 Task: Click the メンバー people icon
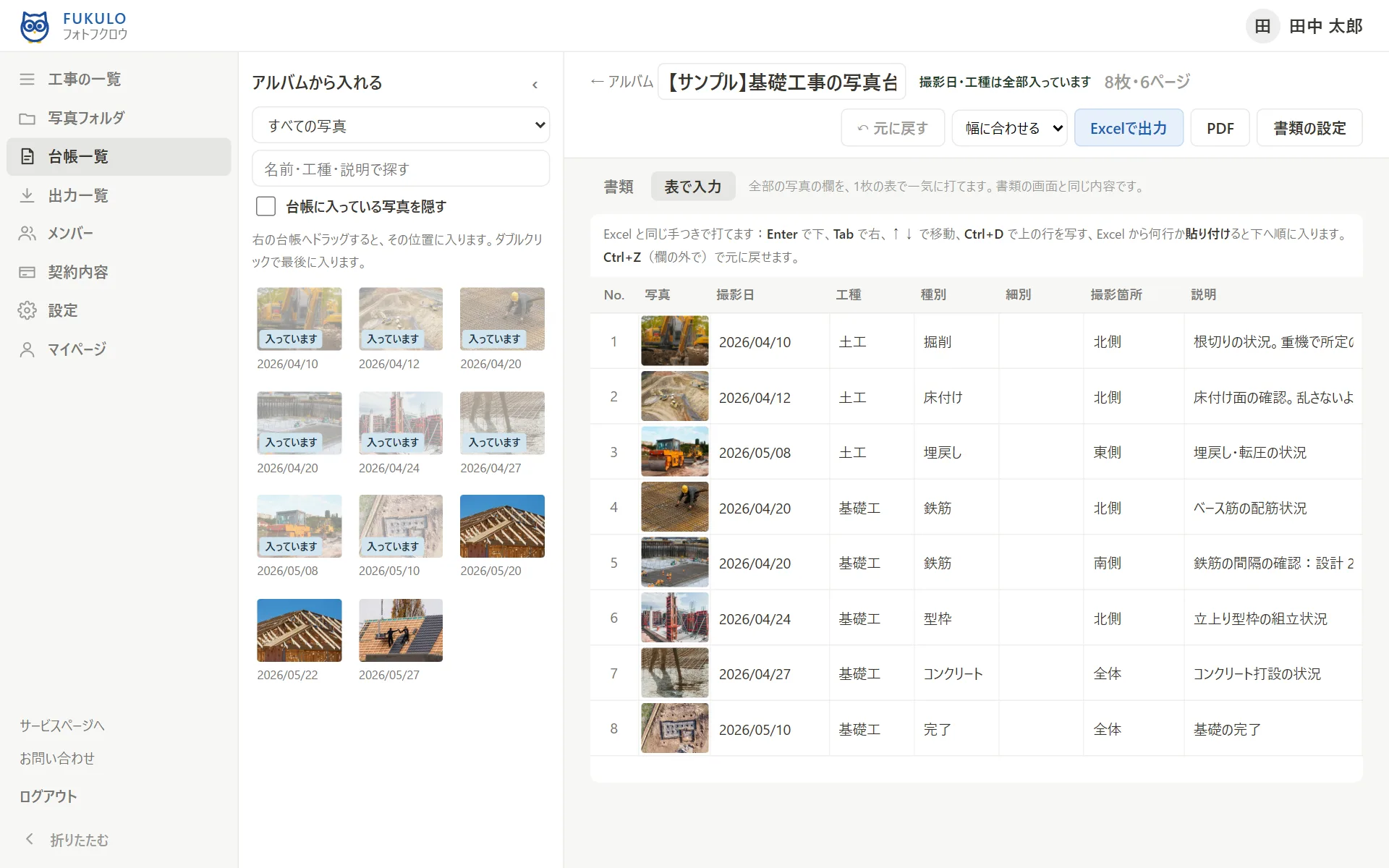click(27, 233)
